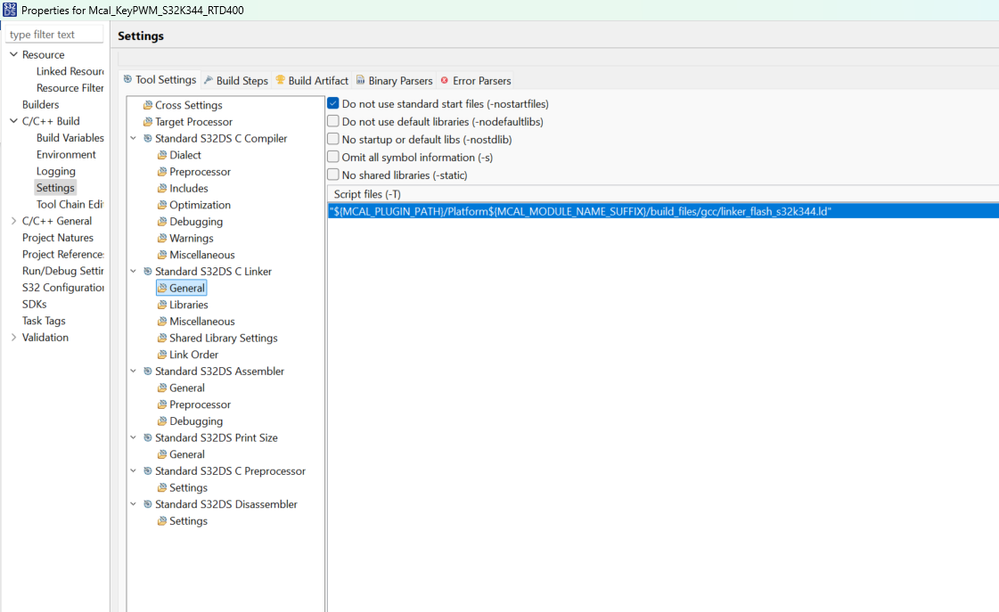Open the Task Tags page
Screen dimensions: 999x612
(44, 320)
